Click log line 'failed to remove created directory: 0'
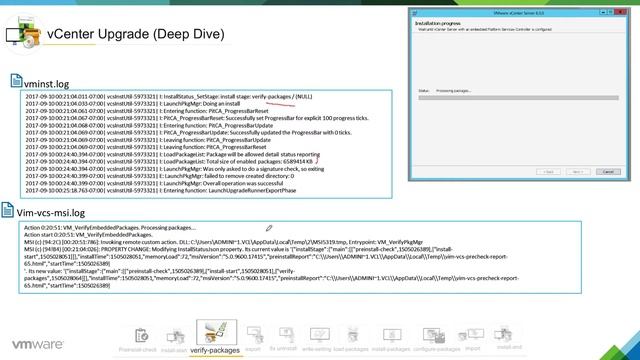The image size is (640, 360). point(160,176)
